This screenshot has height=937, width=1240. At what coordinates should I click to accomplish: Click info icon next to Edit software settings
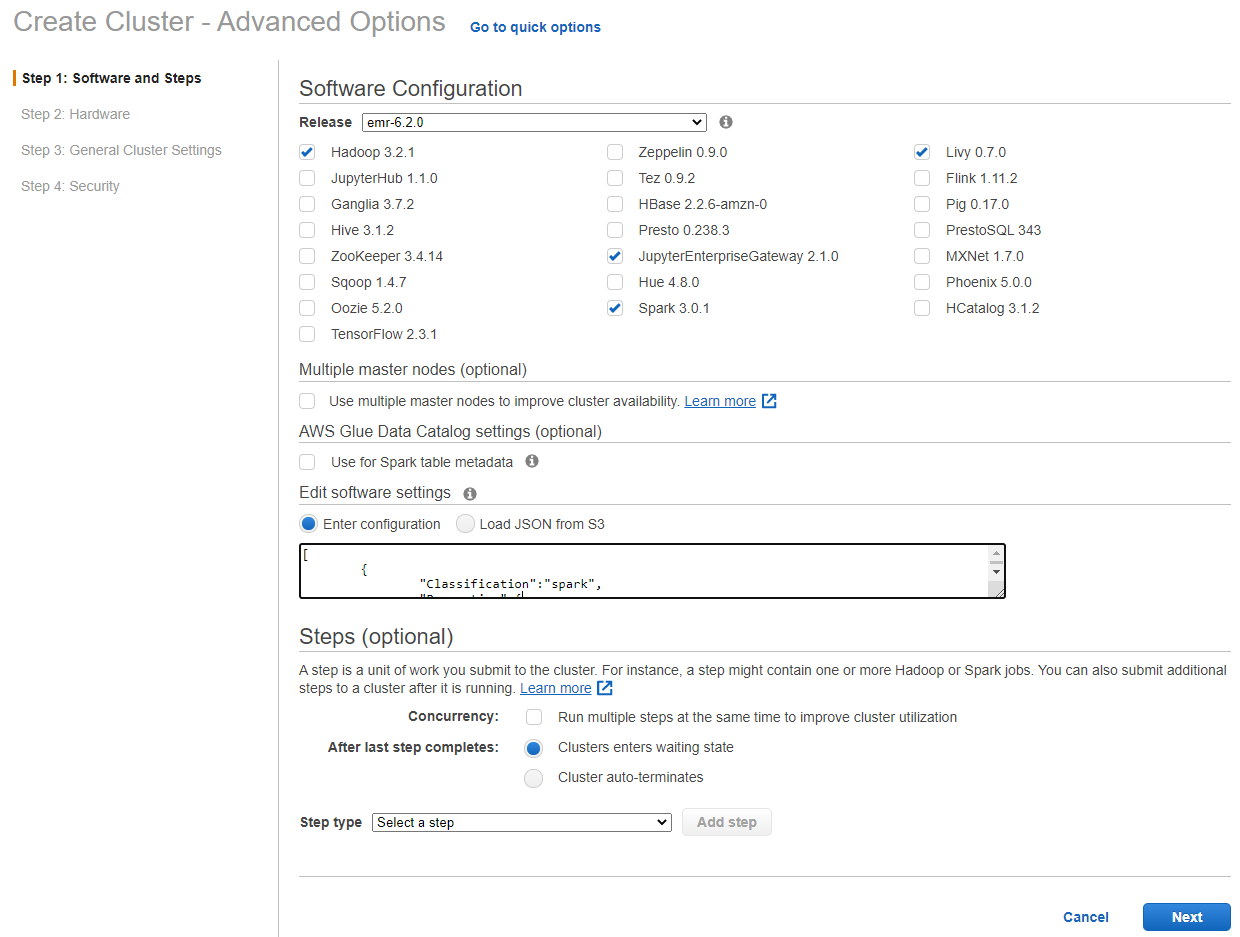(470, 493)
